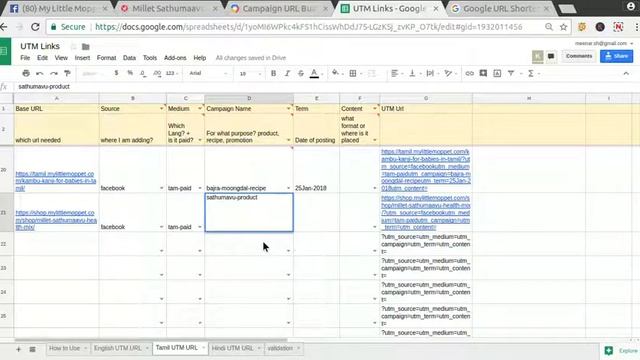Star the UTM Links document
This screenshot has height=360, width=640.
click(73, 47)
